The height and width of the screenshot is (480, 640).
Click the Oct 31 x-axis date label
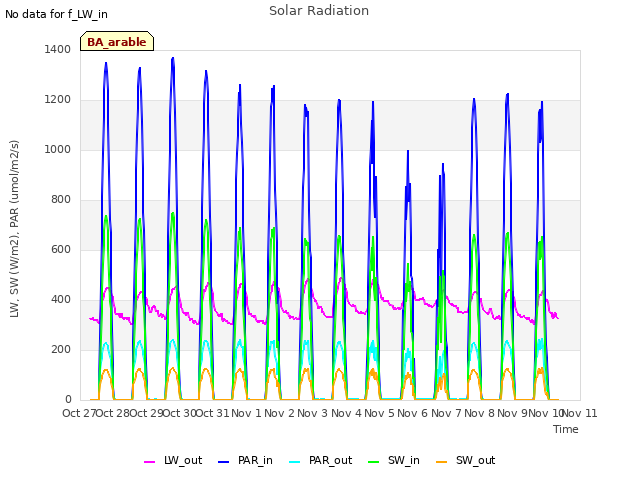click(213, 413)
